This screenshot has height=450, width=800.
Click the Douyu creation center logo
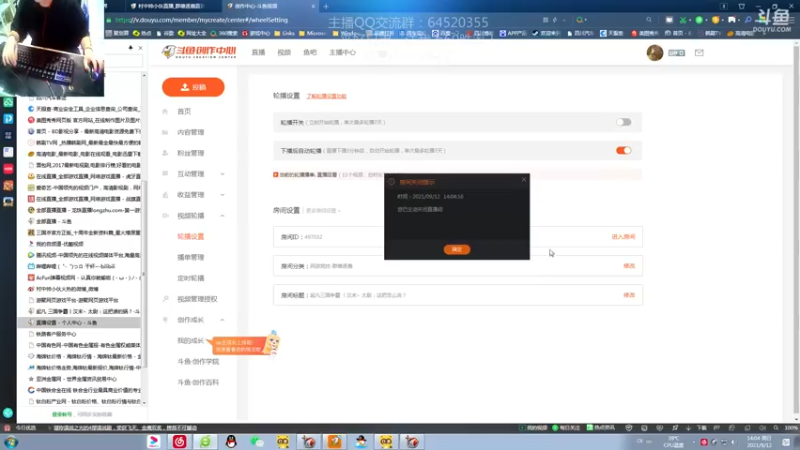(x=199, y=52)
